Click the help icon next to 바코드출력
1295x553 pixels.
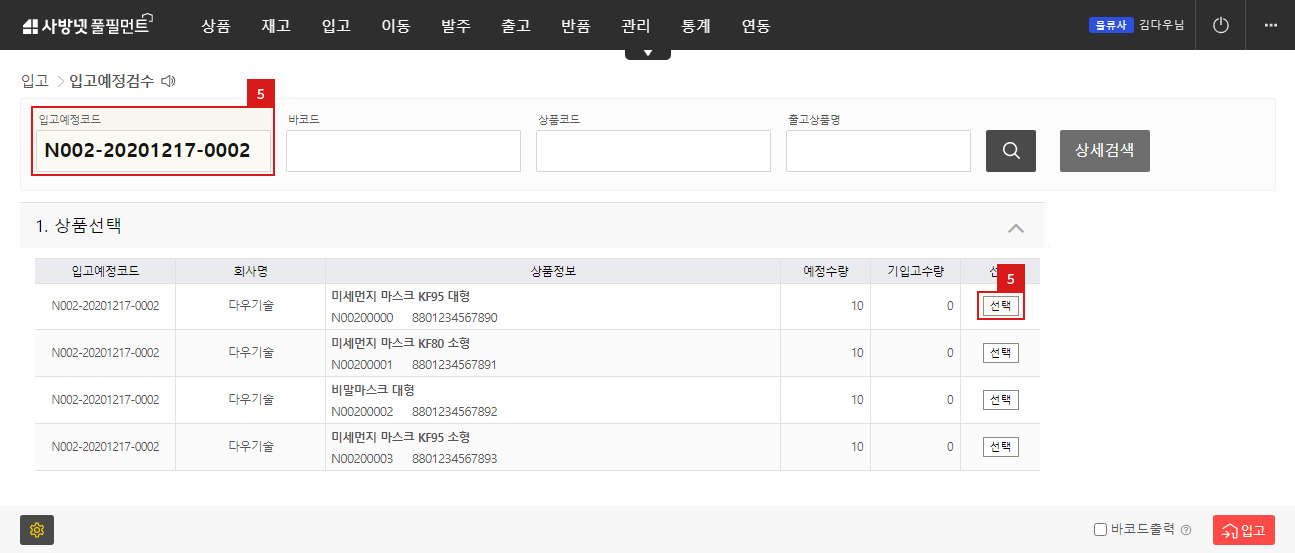(x=1186, y=530)
